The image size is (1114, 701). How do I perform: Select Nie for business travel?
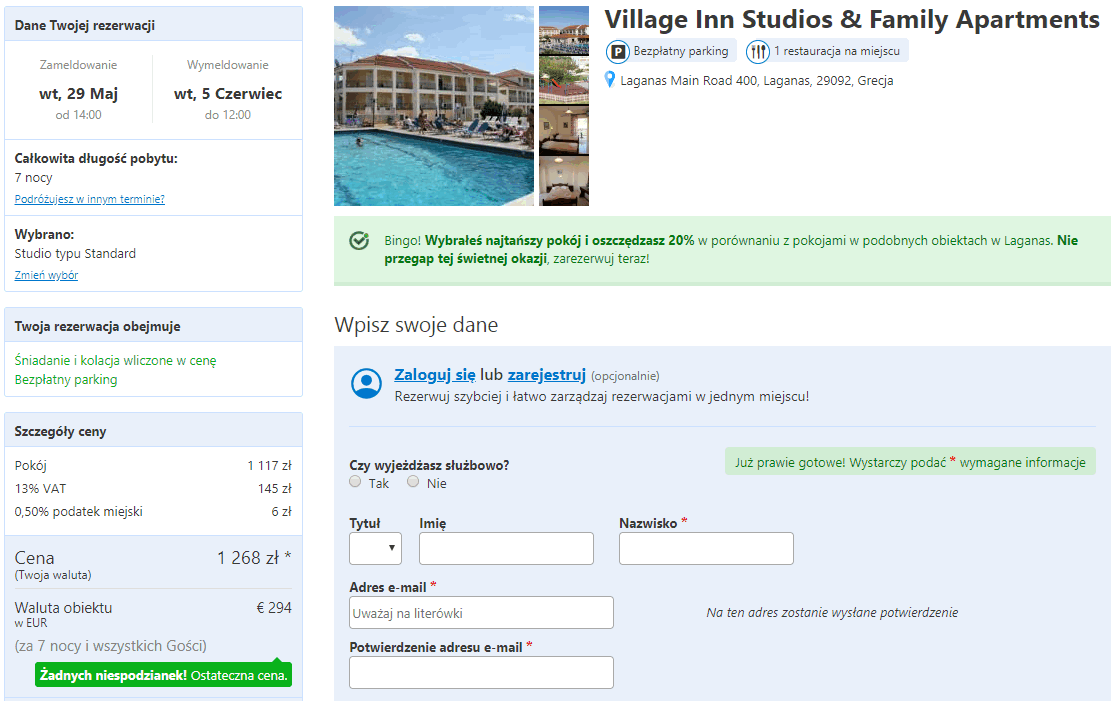(x=413, y=482)
